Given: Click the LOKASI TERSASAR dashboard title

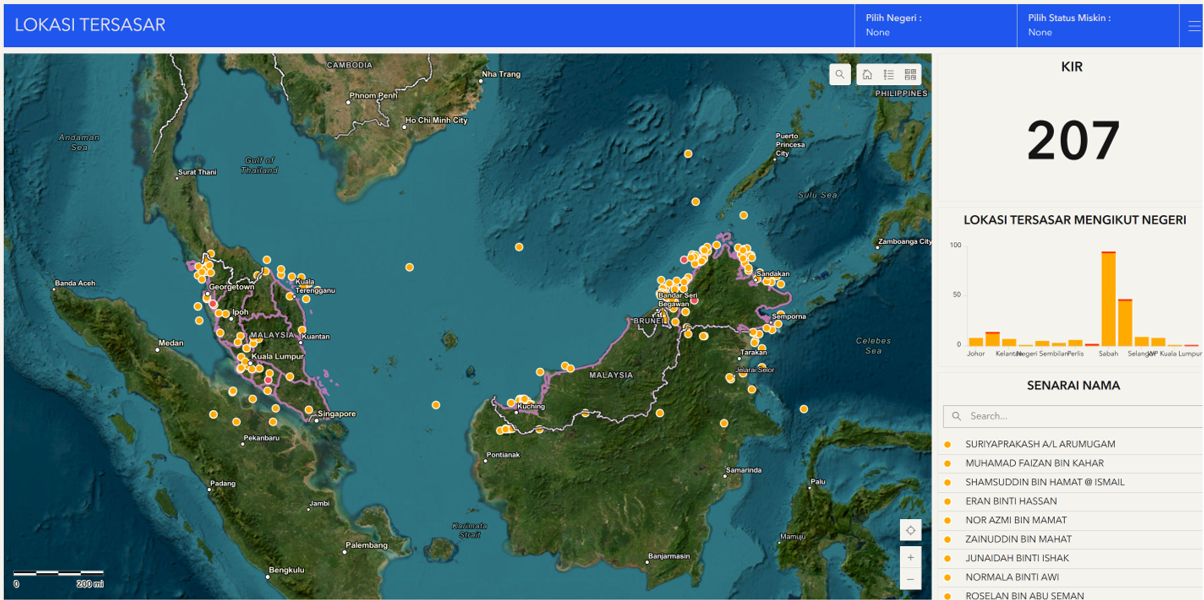Looking at the screenshot, I should tap(90, 25).
